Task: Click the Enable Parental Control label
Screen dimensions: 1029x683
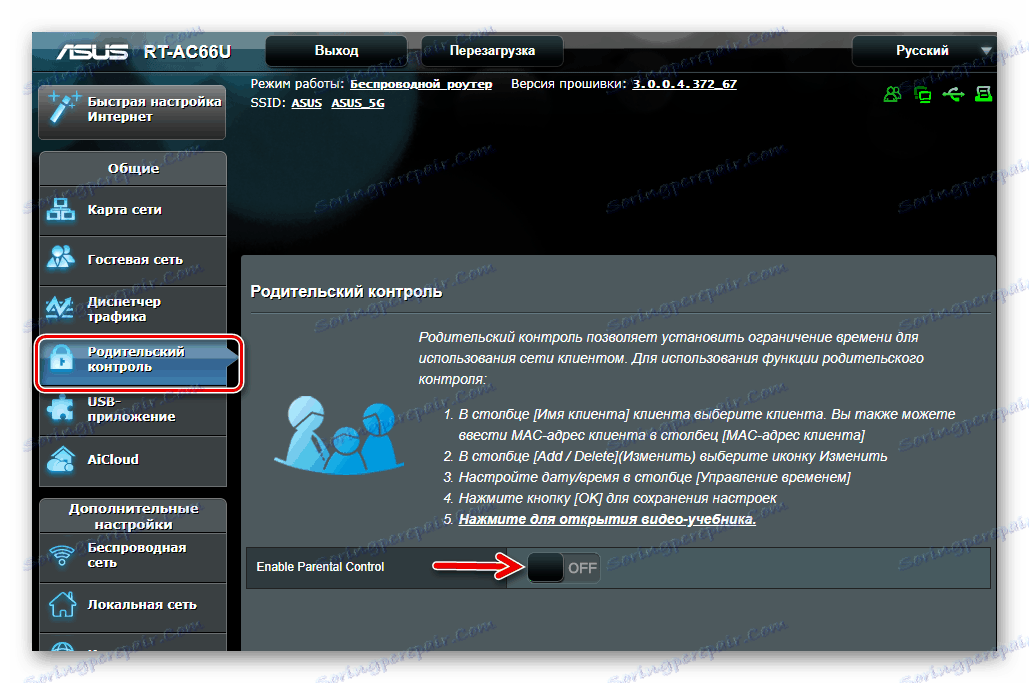Action: [320, 567]
